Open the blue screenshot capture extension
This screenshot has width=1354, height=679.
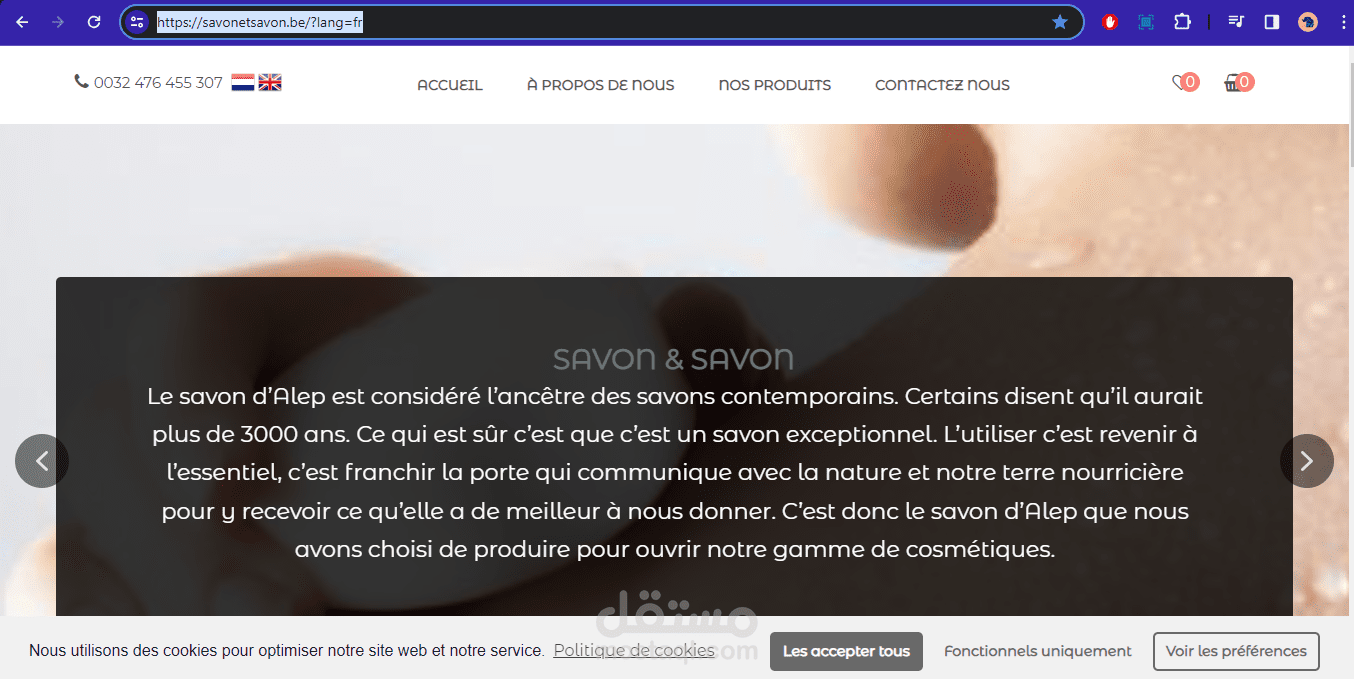click(1146, 22)
